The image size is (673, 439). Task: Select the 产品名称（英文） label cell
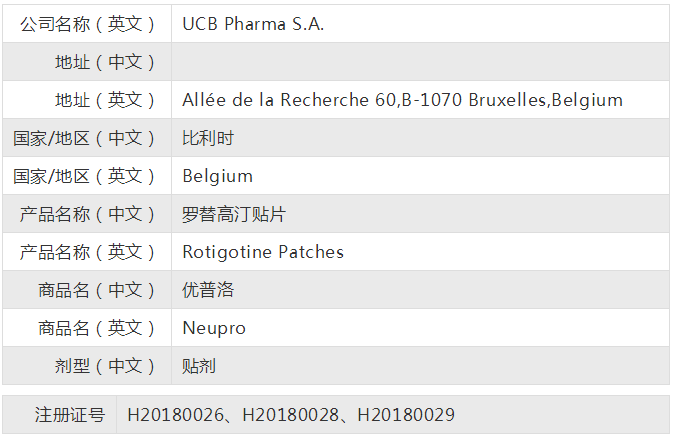(x=88, y=252)
